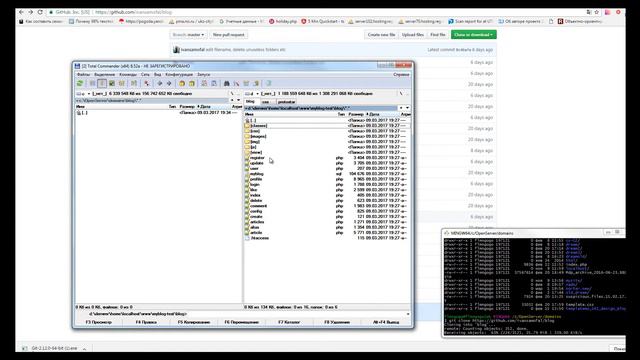
Task: Select the full details view icon
Action: click(x=102, y=83)
